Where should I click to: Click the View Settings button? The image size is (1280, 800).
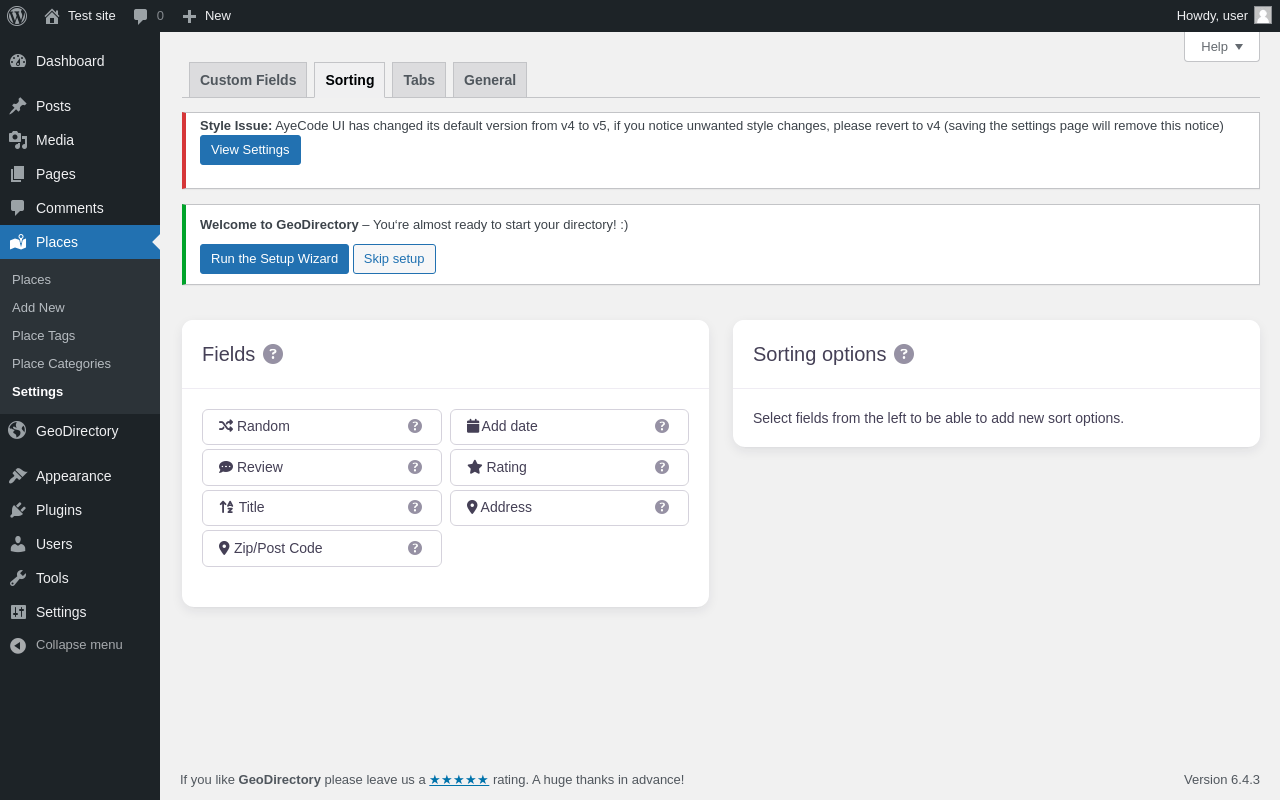250,150
